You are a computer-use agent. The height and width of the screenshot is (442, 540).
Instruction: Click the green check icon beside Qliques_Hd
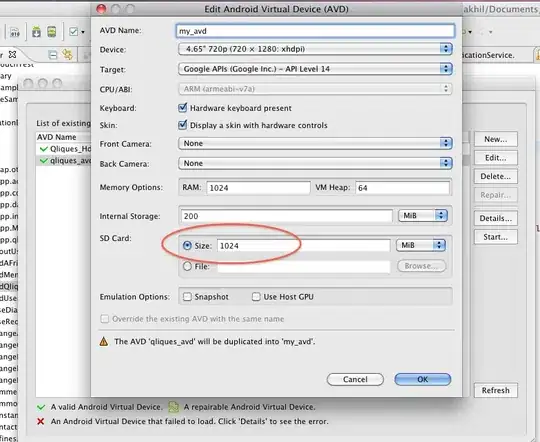point(44,149)
